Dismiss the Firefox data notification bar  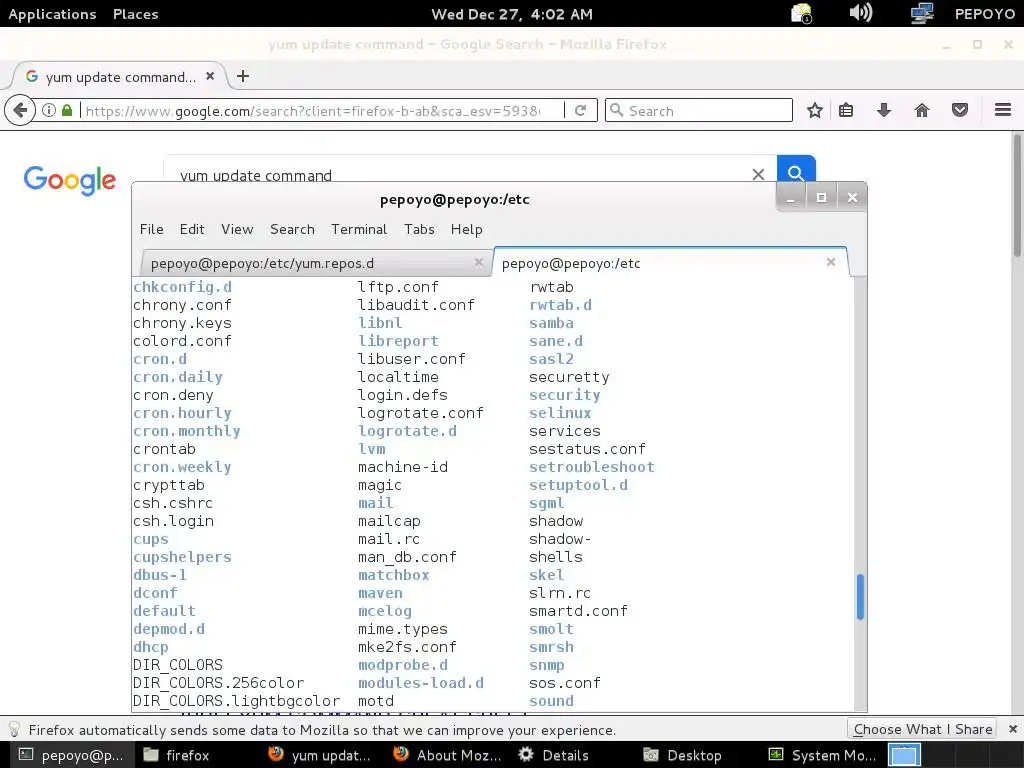pos(1012,729)
